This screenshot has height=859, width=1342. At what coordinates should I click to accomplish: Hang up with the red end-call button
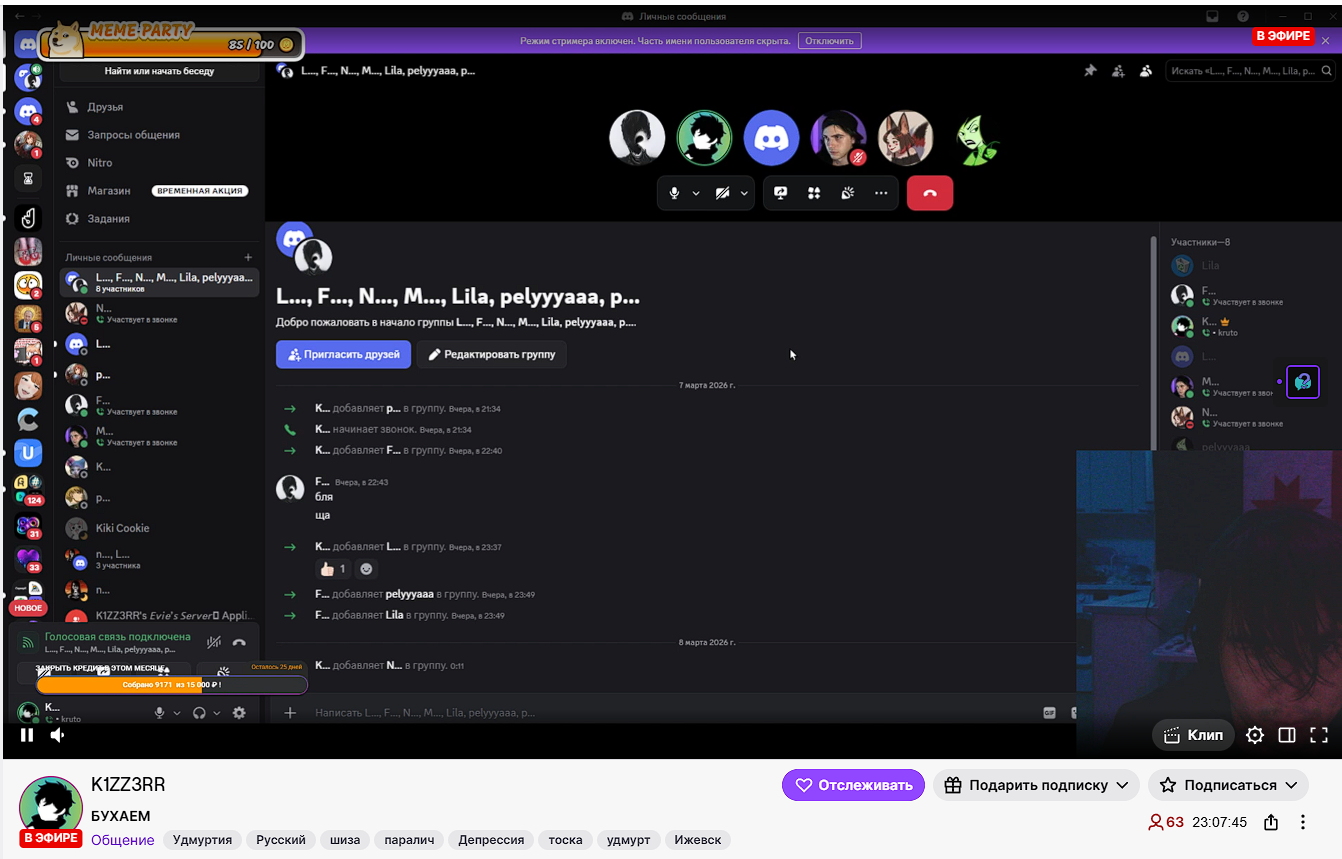click(x=930, y=193)
